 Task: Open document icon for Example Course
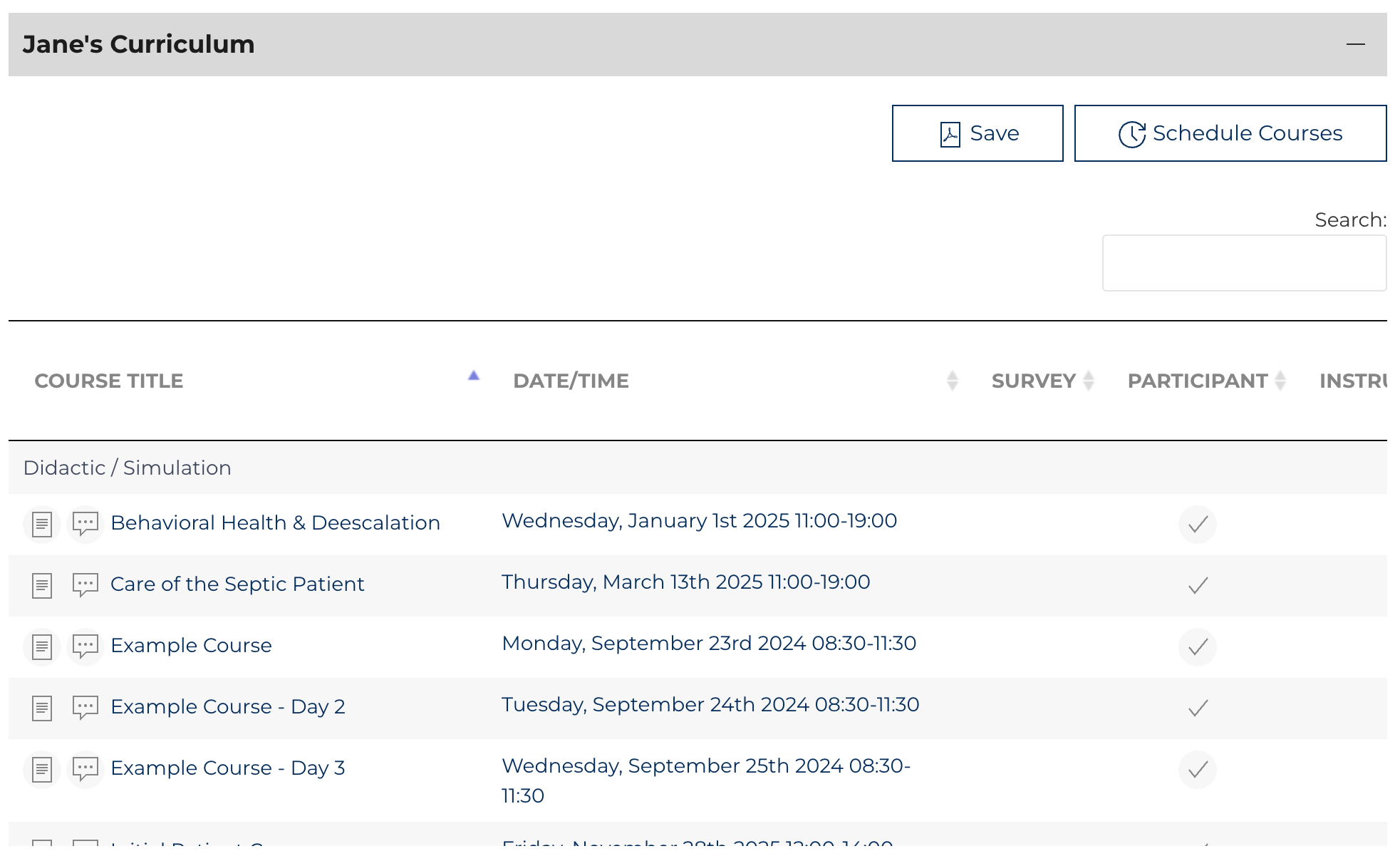(42, 647)
